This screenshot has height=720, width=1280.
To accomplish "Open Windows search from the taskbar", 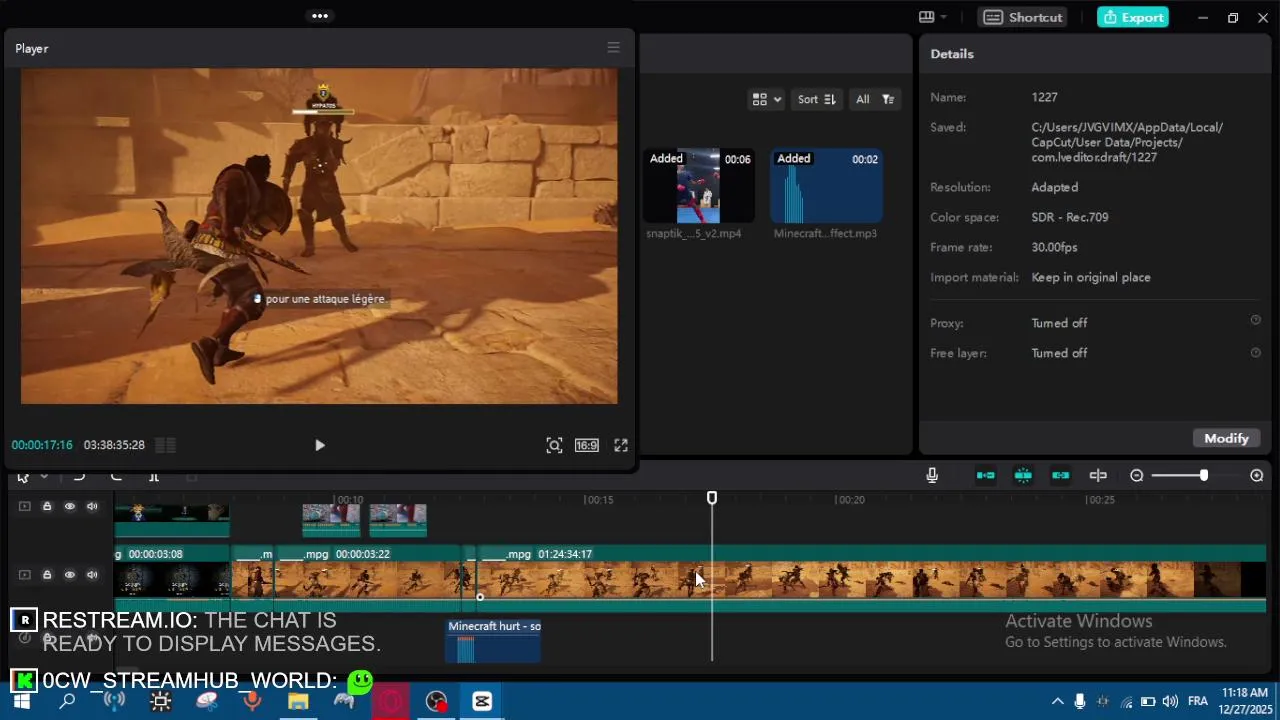I will [67, 701].
